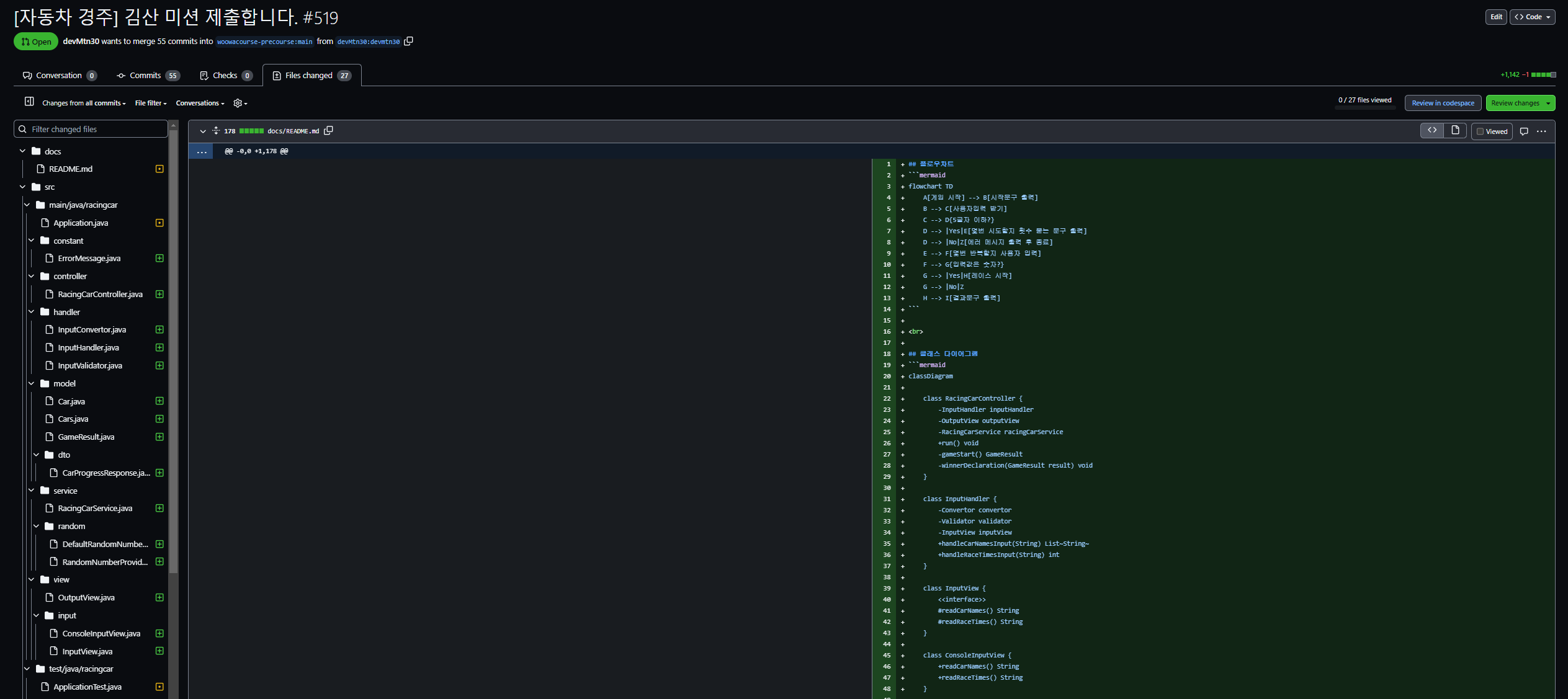Open Changes from all commits dropdown

[x=84, y=103]
